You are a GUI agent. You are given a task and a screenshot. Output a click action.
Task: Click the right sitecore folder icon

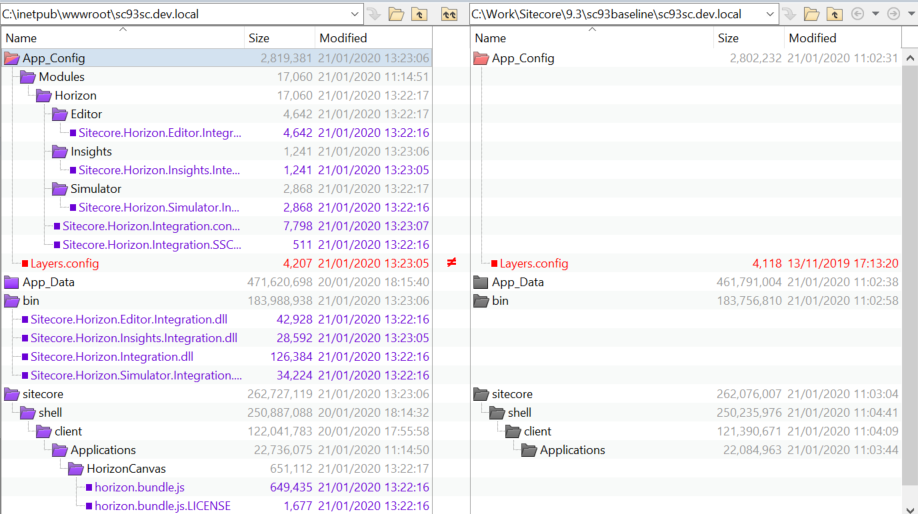pos(481,394)
